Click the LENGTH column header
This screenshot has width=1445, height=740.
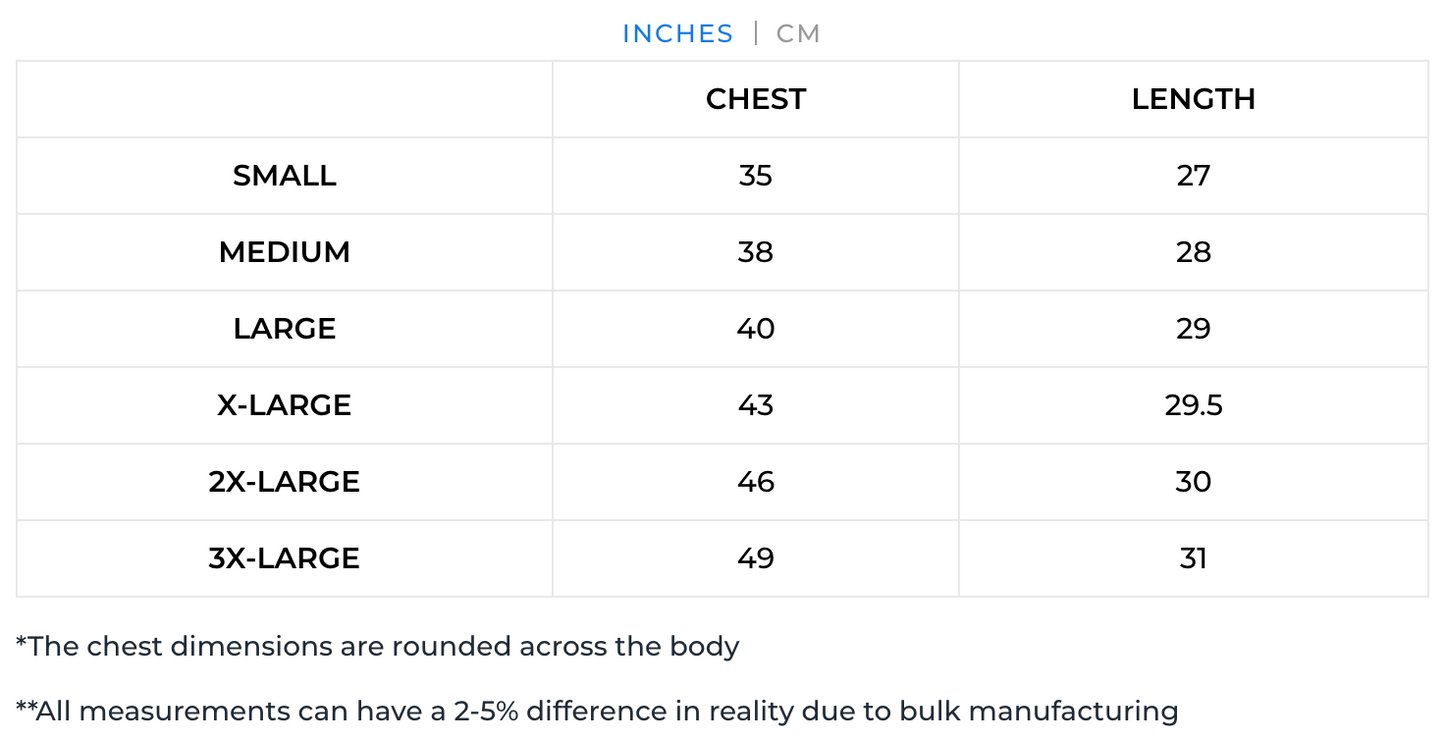[x=1193, y=99]
